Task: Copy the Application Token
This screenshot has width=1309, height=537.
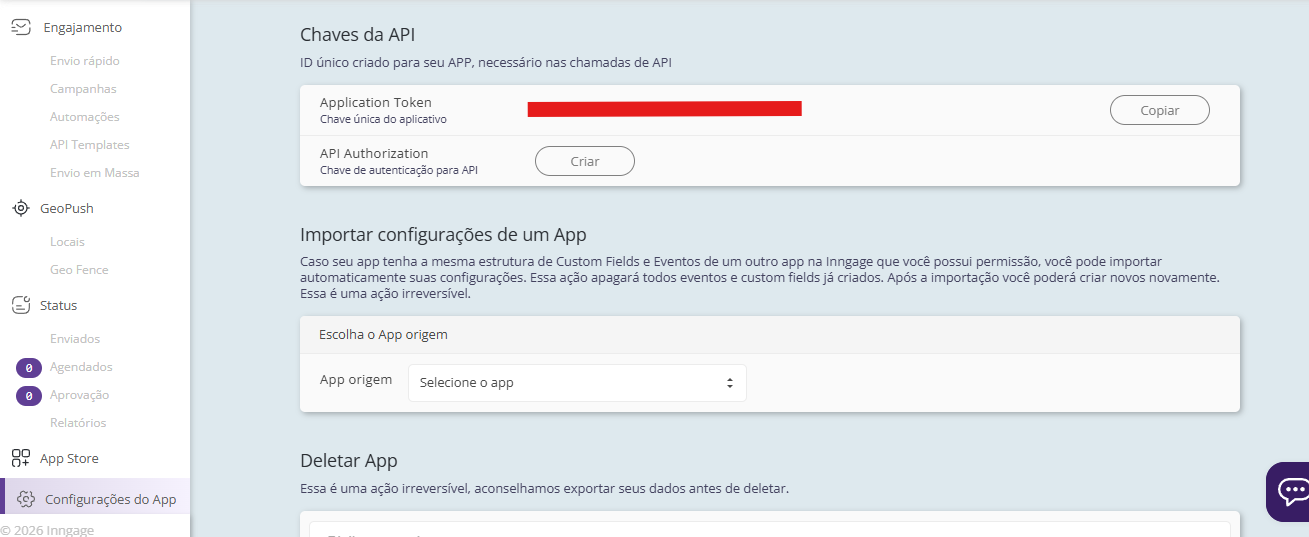Action: pyautogui.click(x=1159, y=111)
